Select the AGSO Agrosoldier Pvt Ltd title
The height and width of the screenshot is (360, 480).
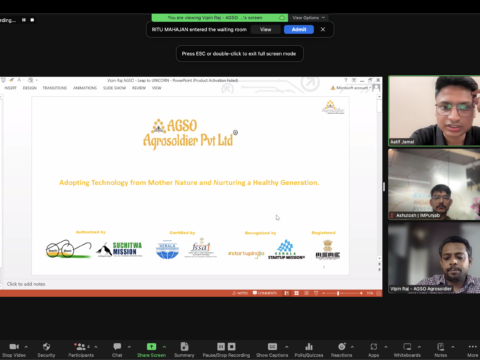tap(189, 134)
